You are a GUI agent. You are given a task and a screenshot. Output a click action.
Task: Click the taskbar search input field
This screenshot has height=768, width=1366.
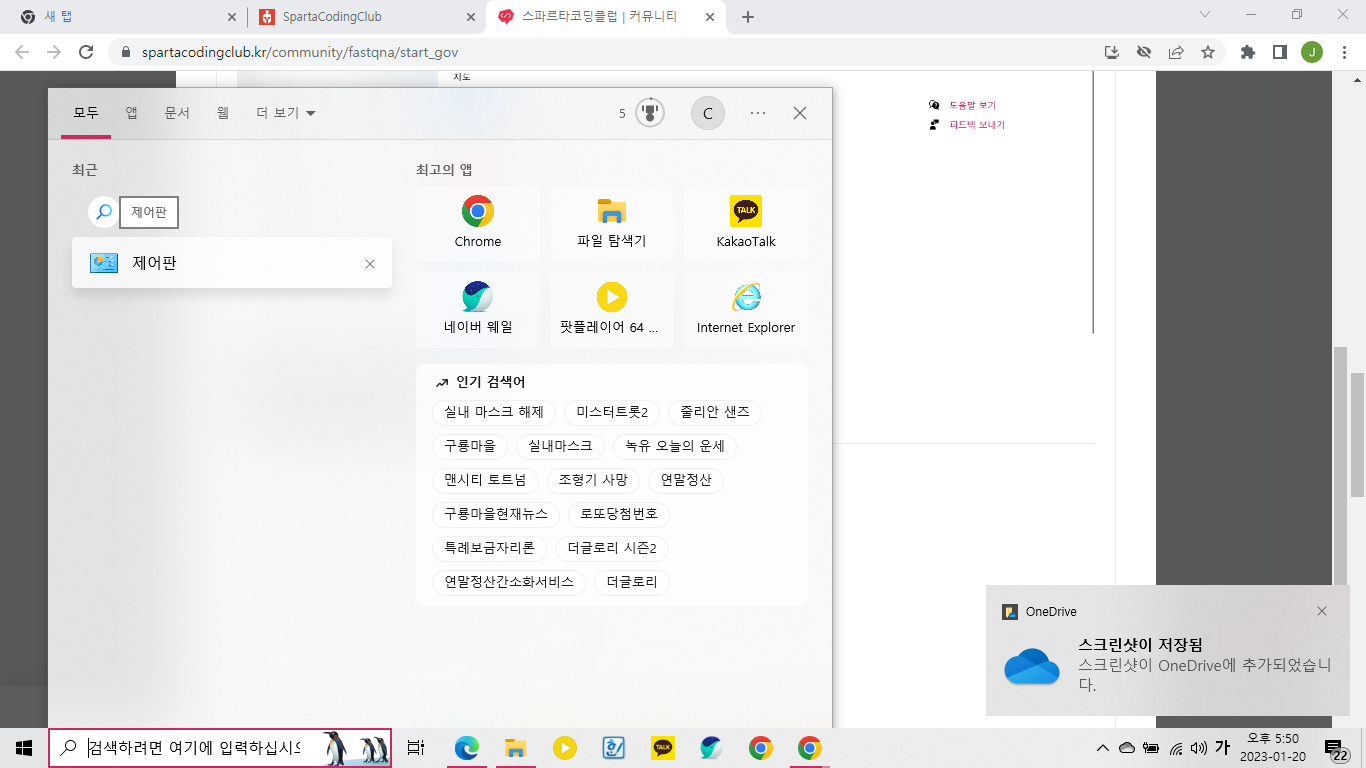[220, 748]
